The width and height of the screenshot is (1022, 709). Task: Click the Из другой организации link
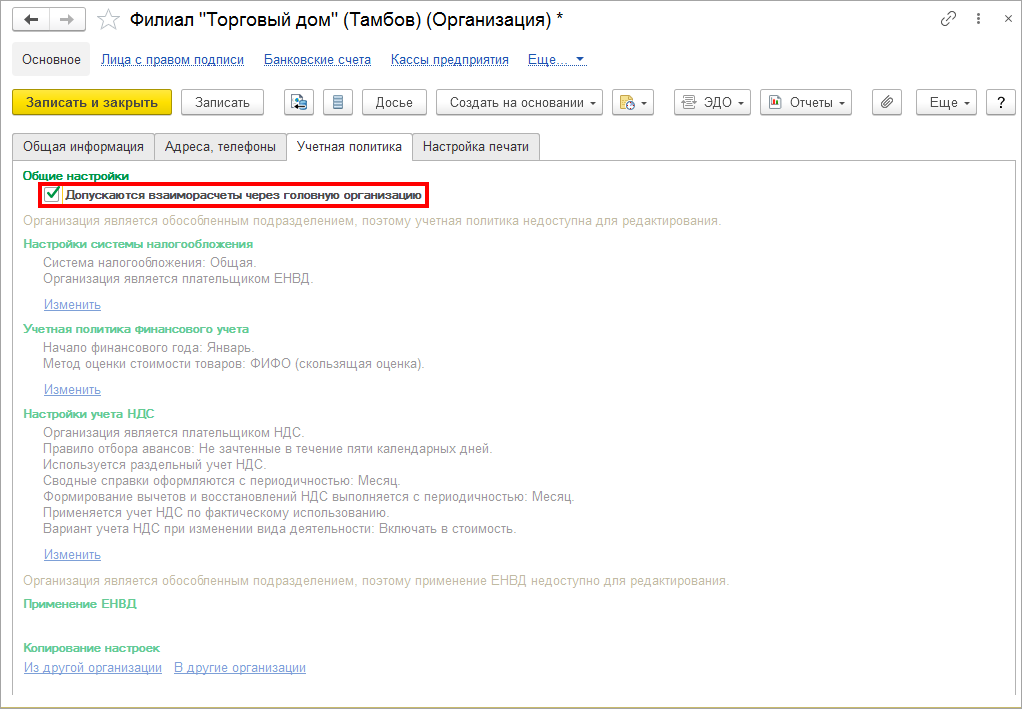pyautogui.click(x=93, y=668)
